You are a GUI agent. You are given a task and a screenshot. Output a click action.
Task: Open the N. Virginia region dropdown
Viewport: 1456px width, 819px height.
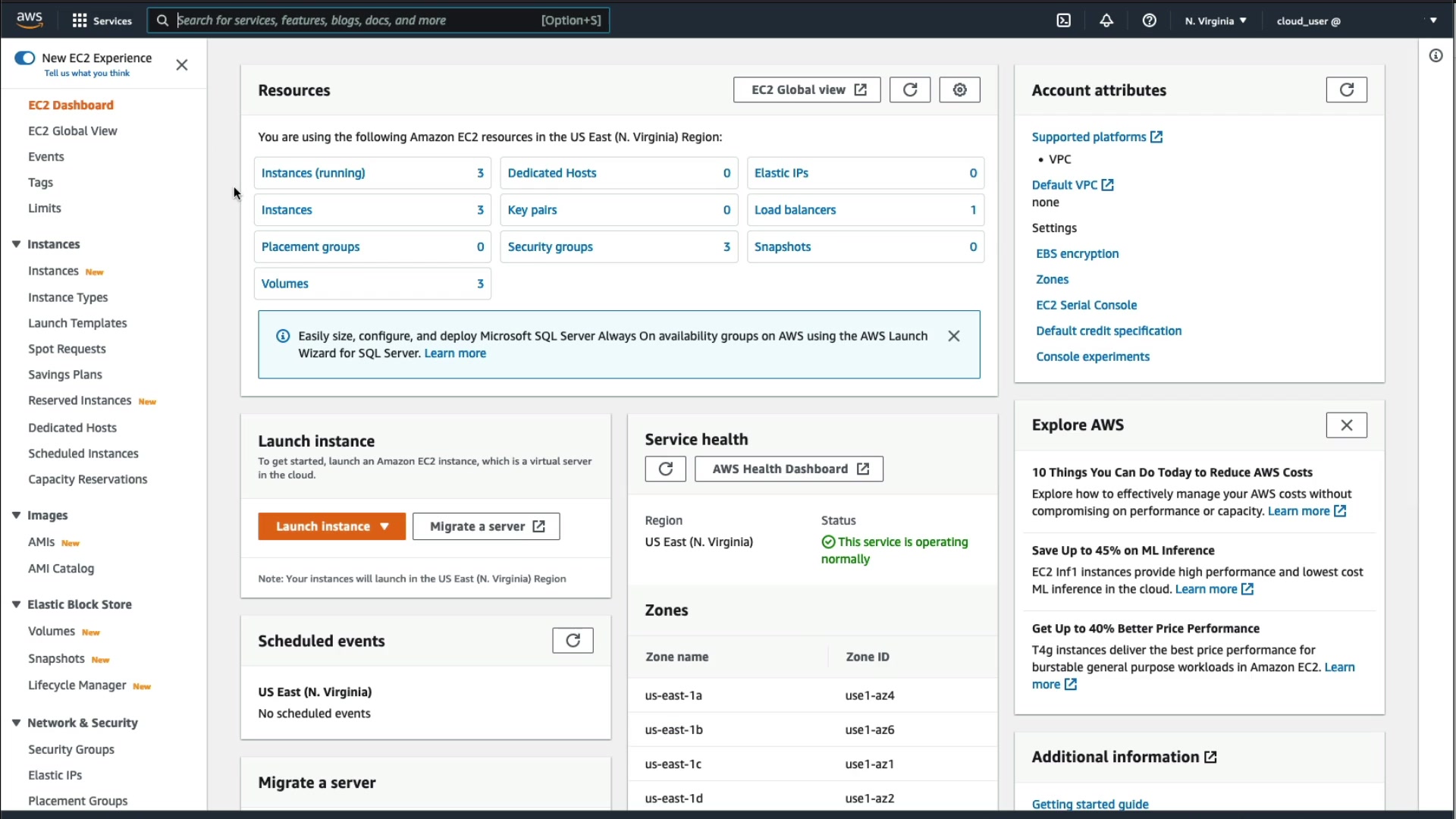1216,20
